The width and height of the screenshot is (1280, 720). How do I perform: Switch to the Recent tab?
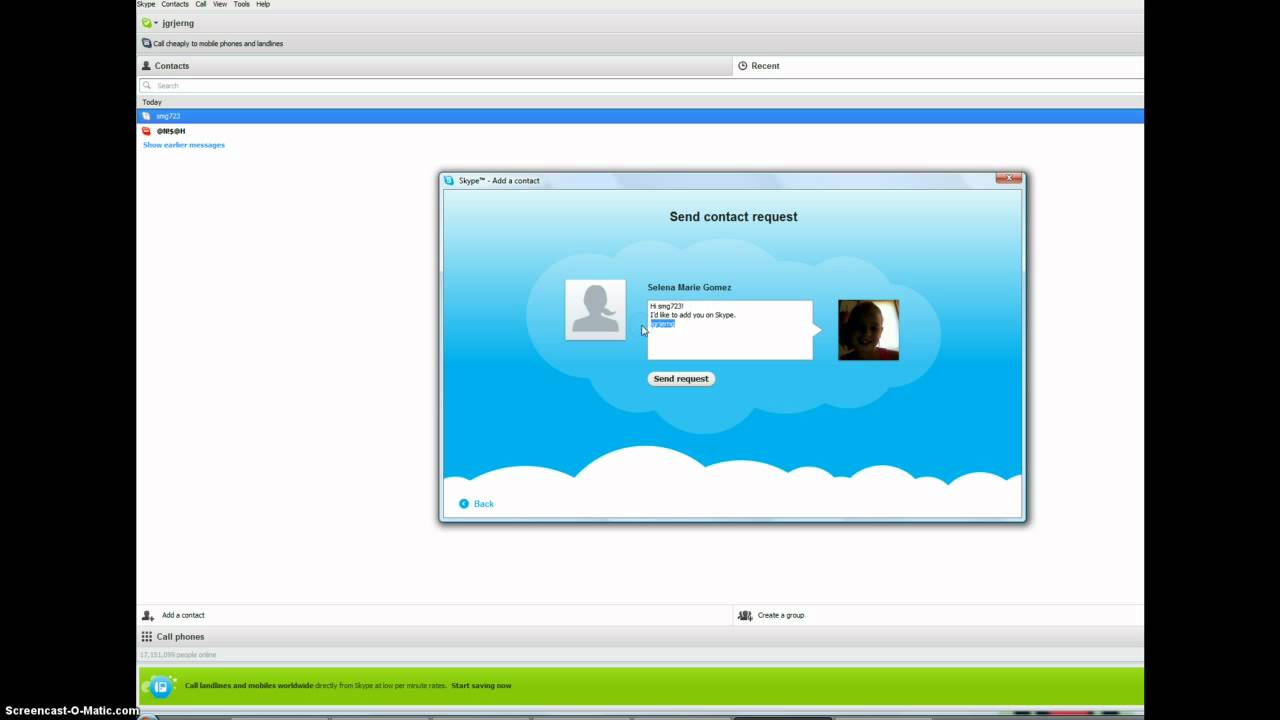(x=939, y=66)
